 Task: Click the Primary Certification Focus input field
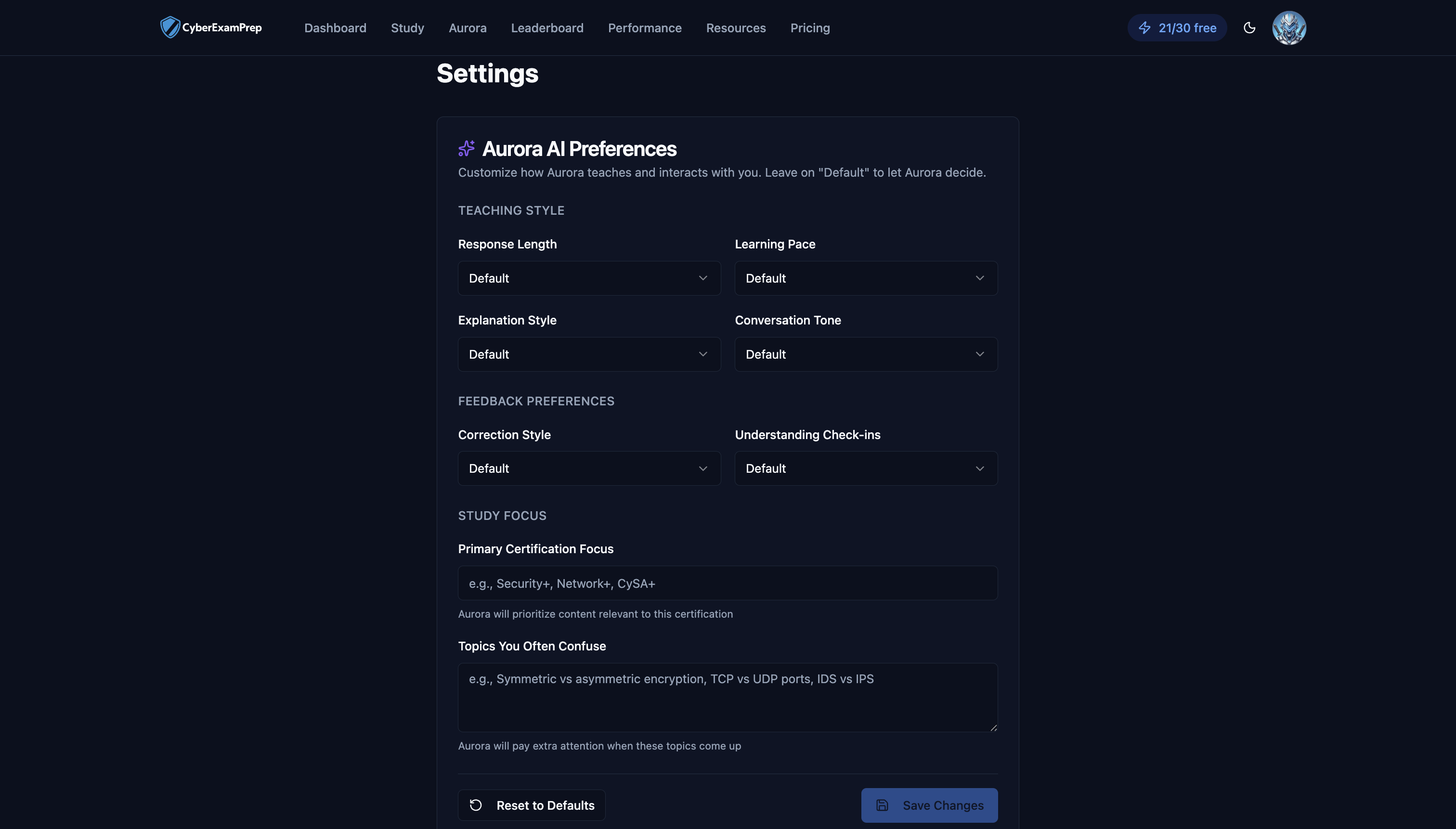727,583
